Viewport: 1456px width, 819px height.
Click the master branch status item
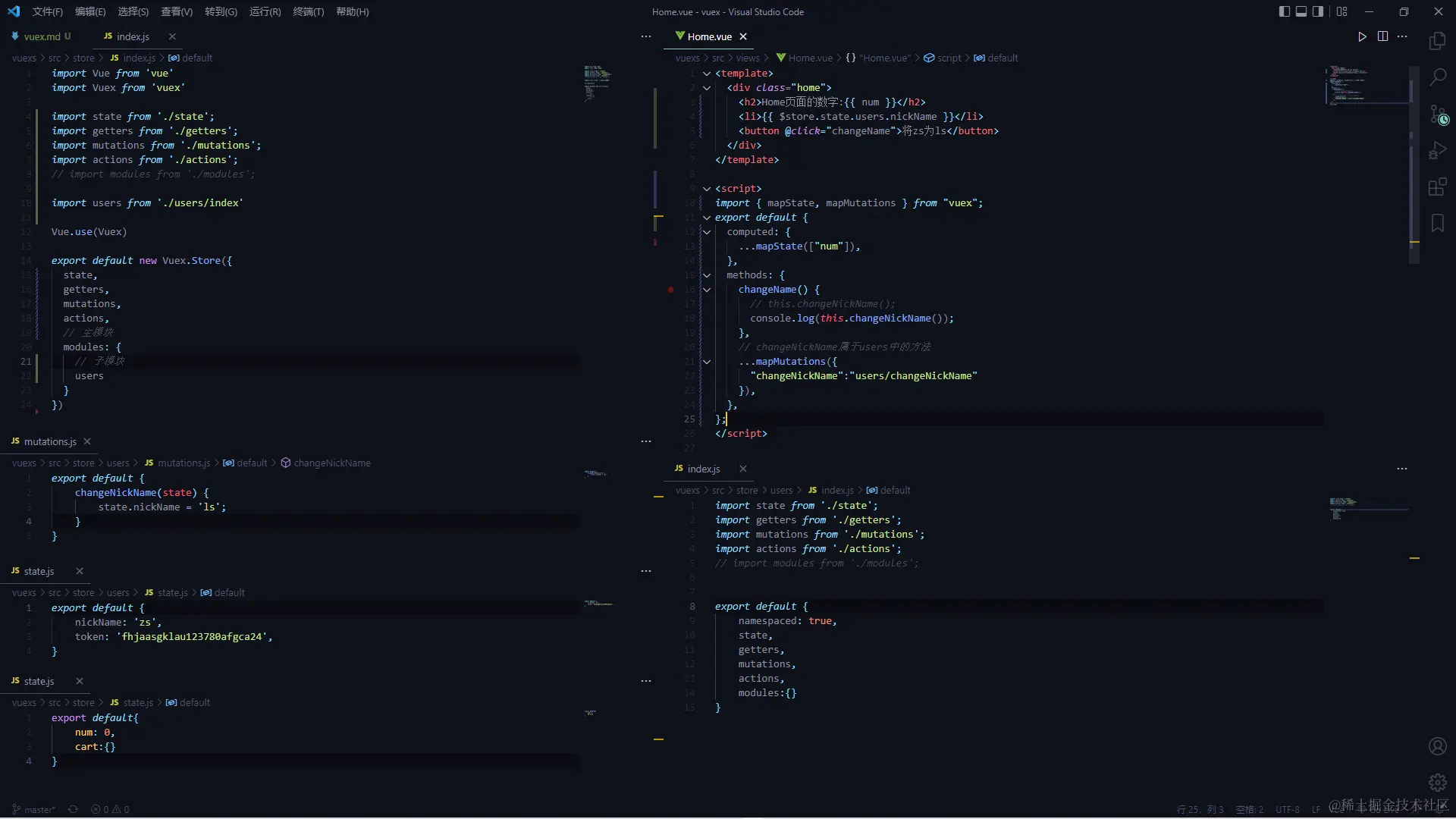[x=33, y=809]
